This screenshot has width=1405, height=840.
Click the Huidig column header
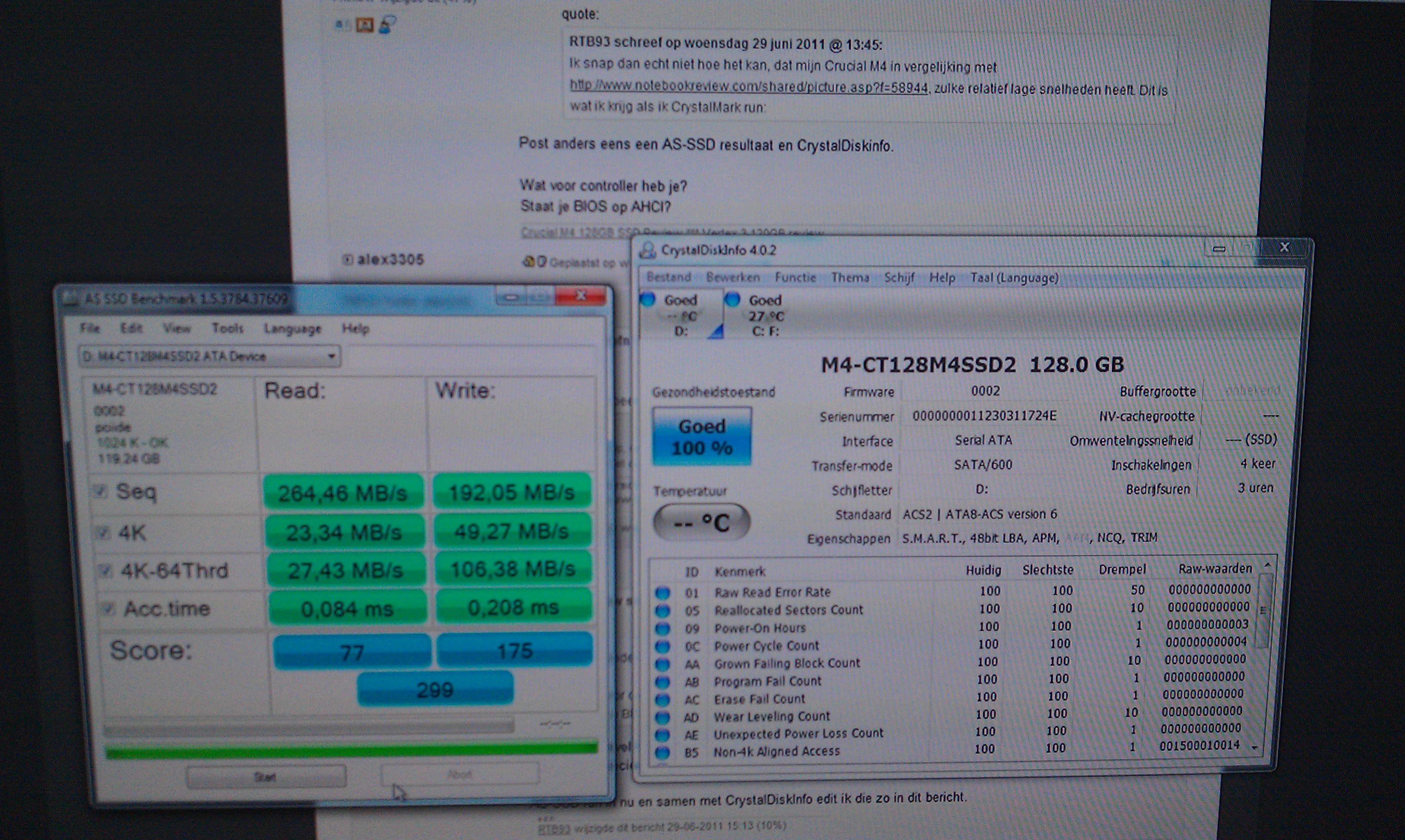[983, 570]
